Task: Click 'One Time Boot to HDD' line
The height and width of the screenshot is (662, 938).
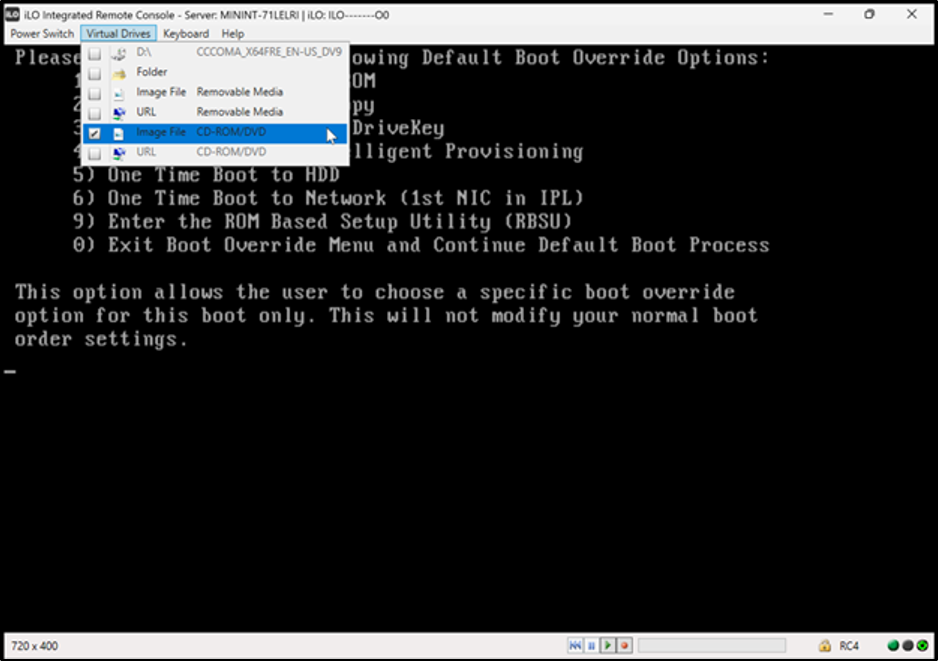Action: [206, 175]
